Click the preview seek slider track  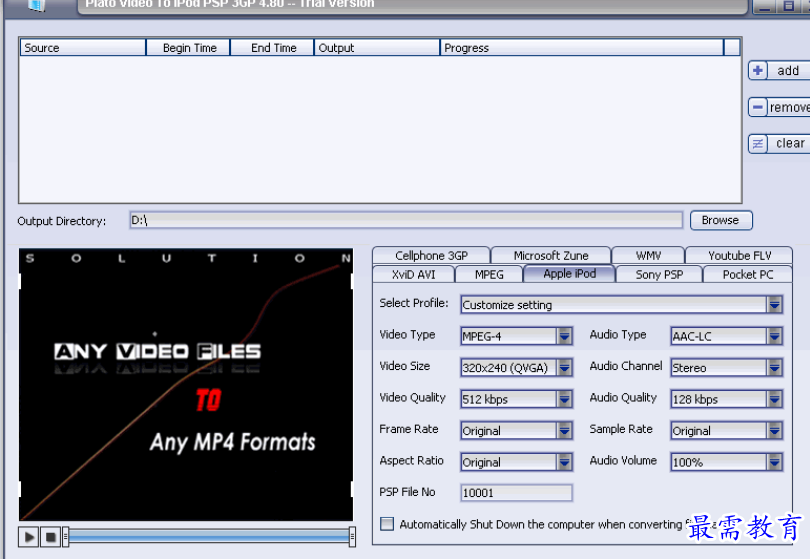pos(209,536)
